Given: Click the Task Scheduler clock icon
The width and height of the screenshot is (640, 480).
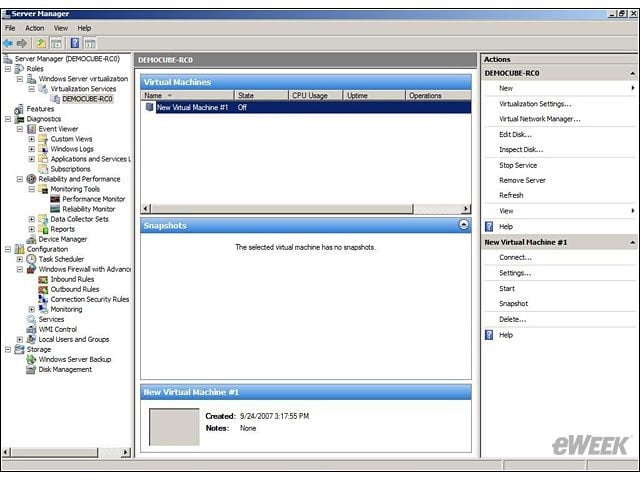Looking at the screenshot, I should point(31,259).
